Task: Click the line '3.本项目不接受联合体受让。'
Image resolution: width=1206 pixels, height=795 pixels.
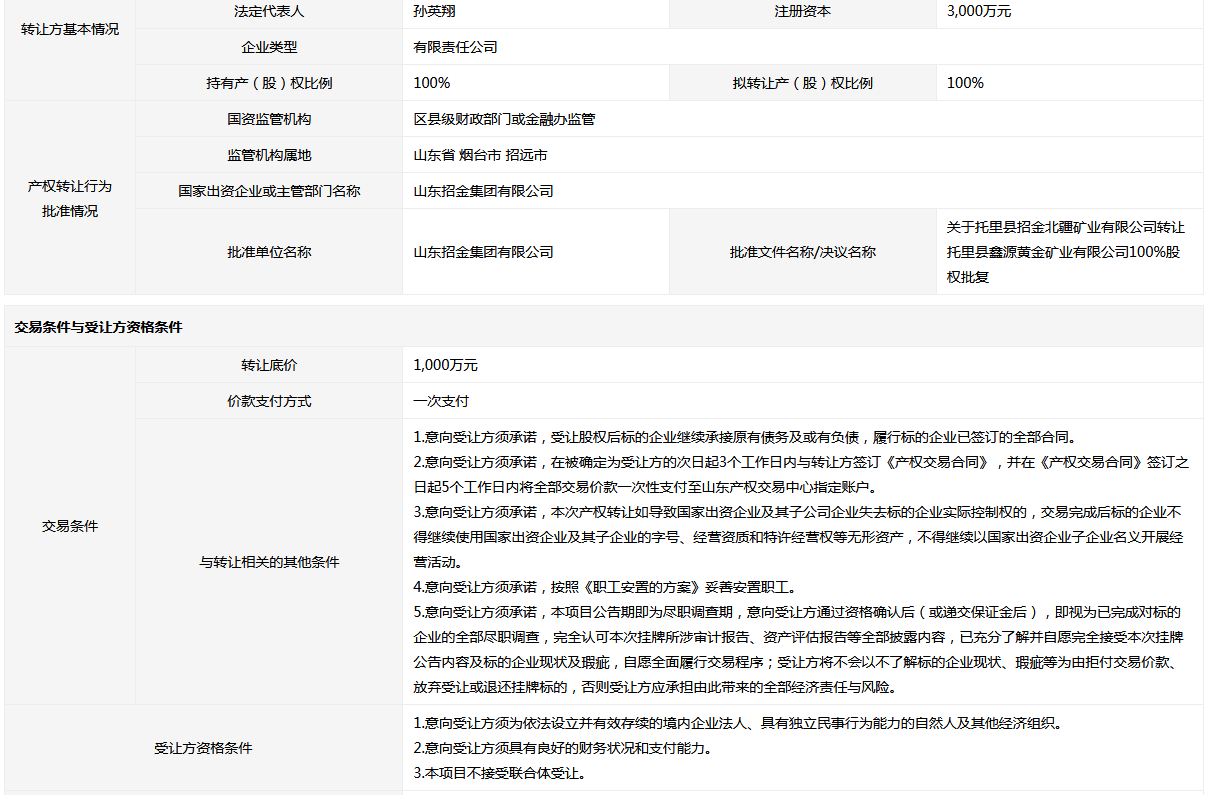Action: click(x=499, y=773)
